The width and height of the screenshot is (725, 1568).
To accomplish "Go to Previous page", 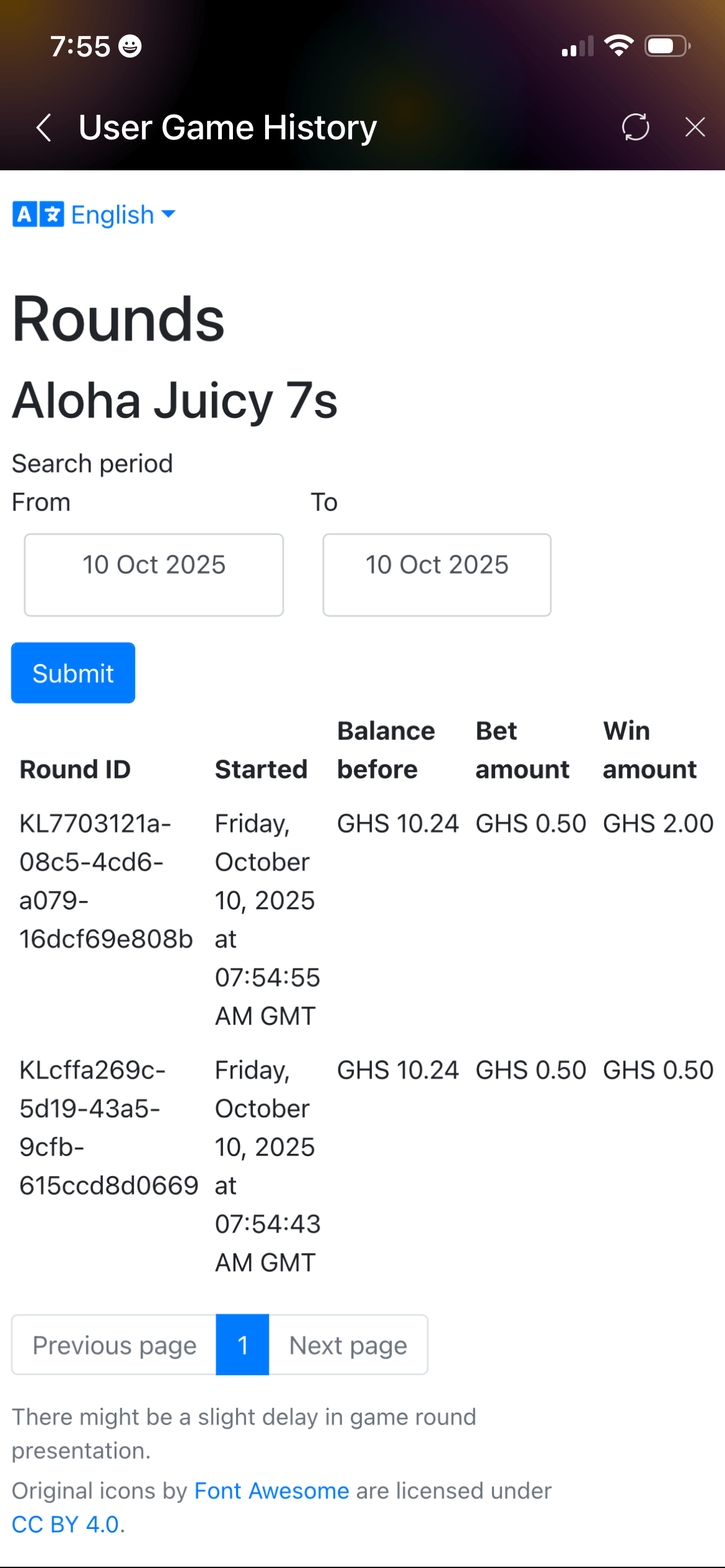I will point(114,1345).
